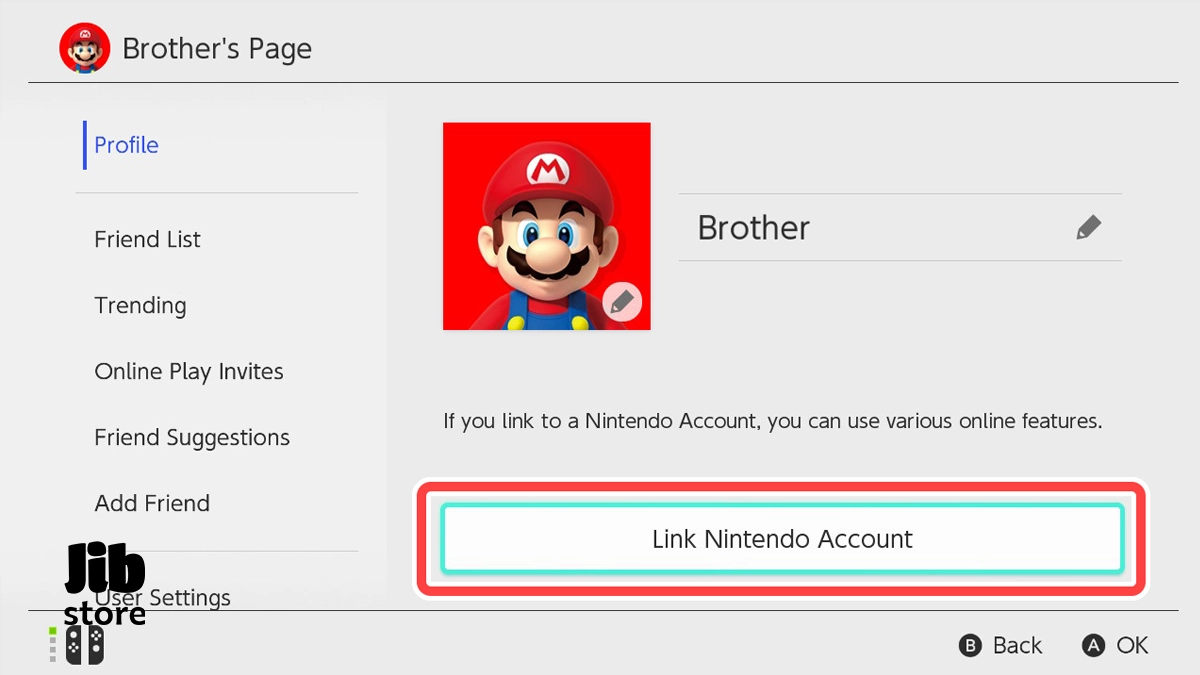
Task: Edit profile picture using pencil icon on Mario image
Action: (622, 301)
